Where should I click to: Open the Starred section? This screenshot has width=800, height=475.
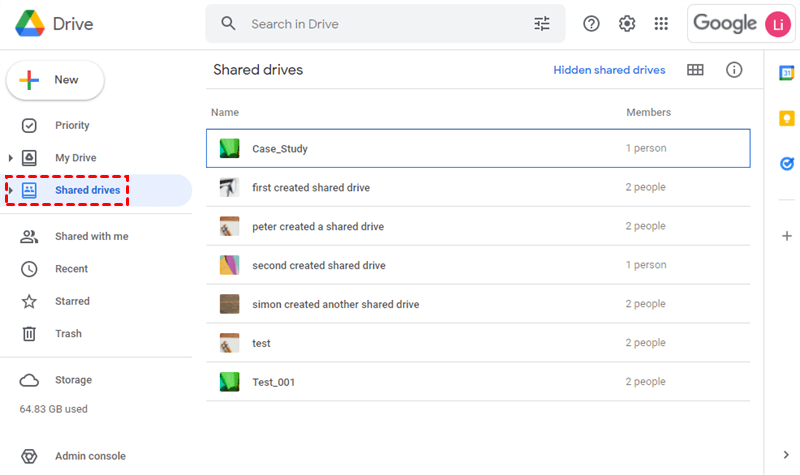[x=72, y=301]
